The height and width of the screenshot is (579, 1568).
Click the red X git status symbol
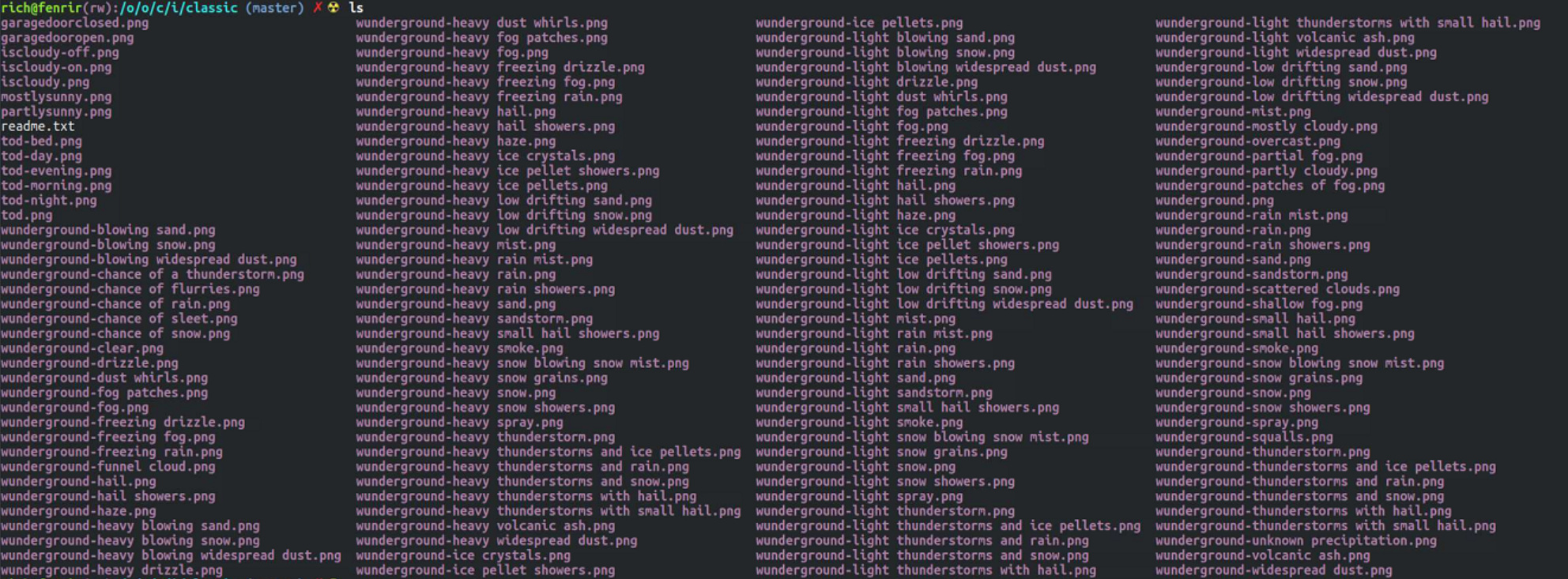(318, 8)
